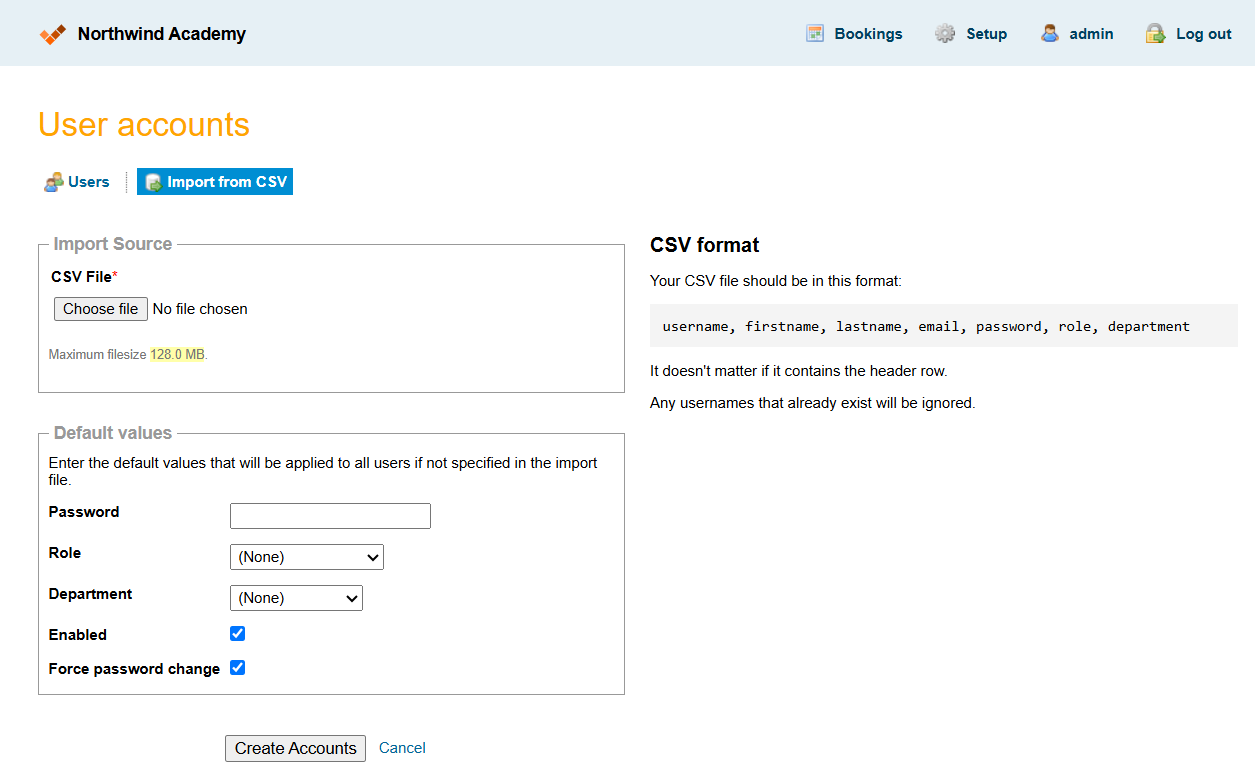Image resolution: width=1255 pixels, height=784 pixels.
Task: Click the Setup gear icon
Action: tap(945, 34)
